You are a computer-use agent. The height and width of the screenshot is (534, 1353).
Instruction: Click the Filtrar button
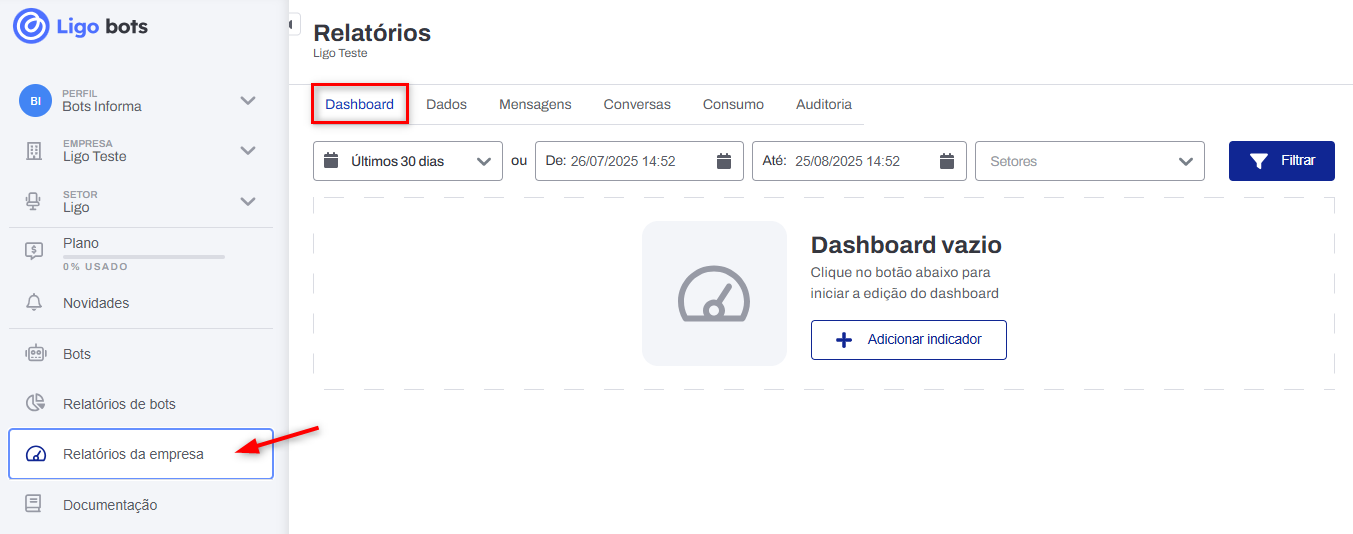coord(1281,161)
